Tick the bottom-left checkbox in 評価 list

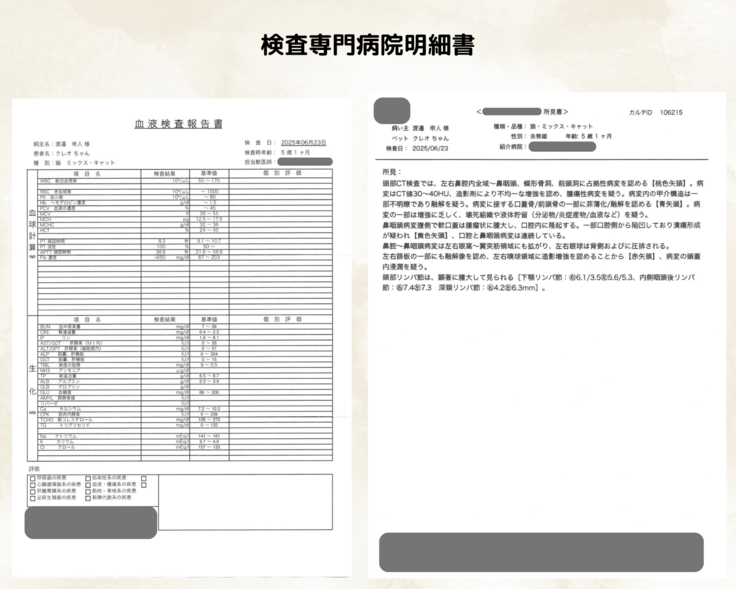coord(32,498)
